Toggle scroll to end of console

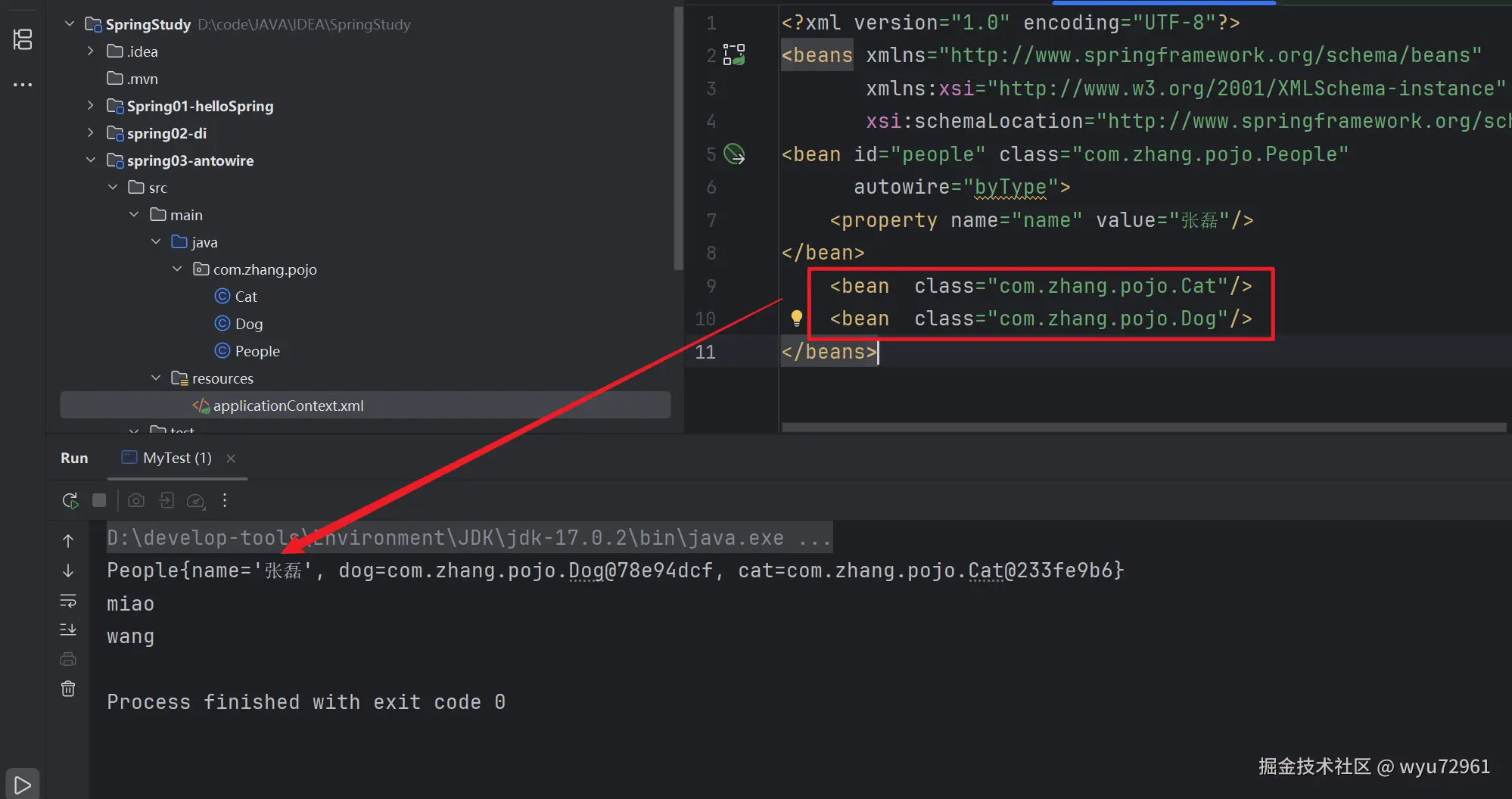68,630
